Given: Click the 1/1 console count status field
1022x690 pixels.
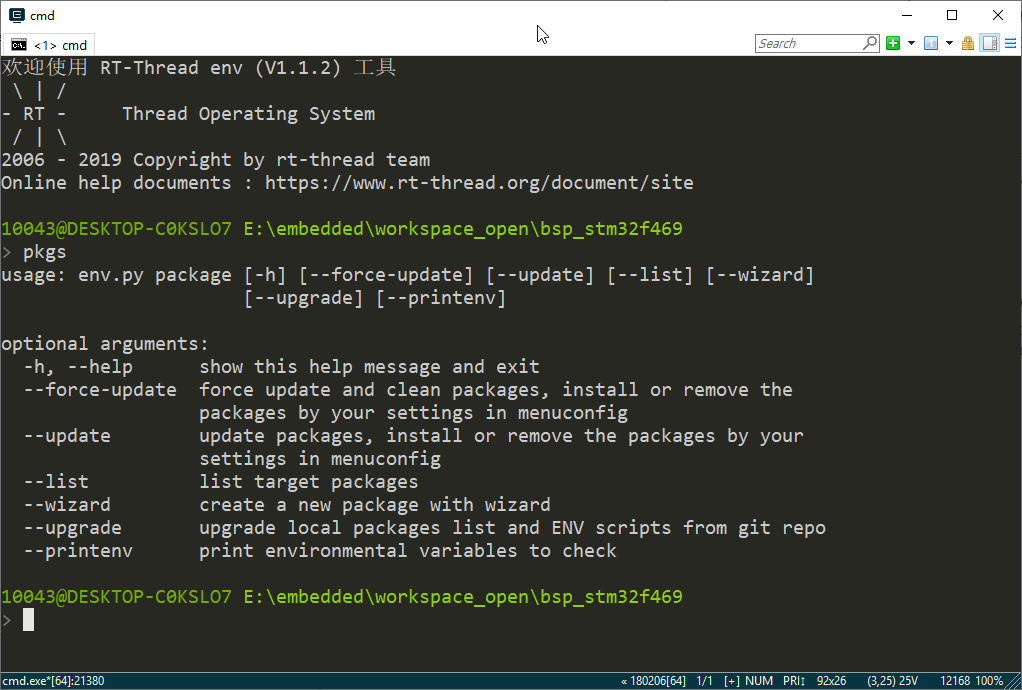Looking at the screenshot, I should 704,681.
